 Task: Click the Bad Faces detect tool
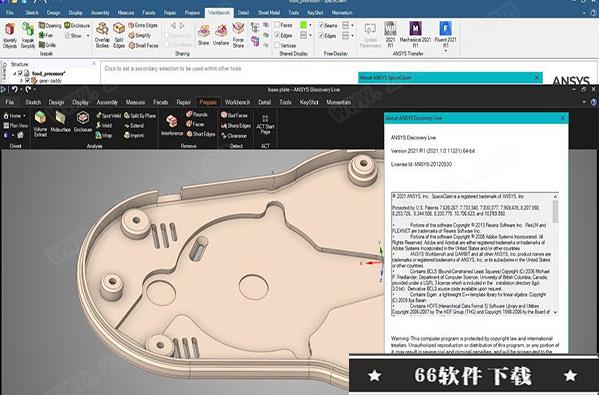pyautogui.click(x=234, y=115)
